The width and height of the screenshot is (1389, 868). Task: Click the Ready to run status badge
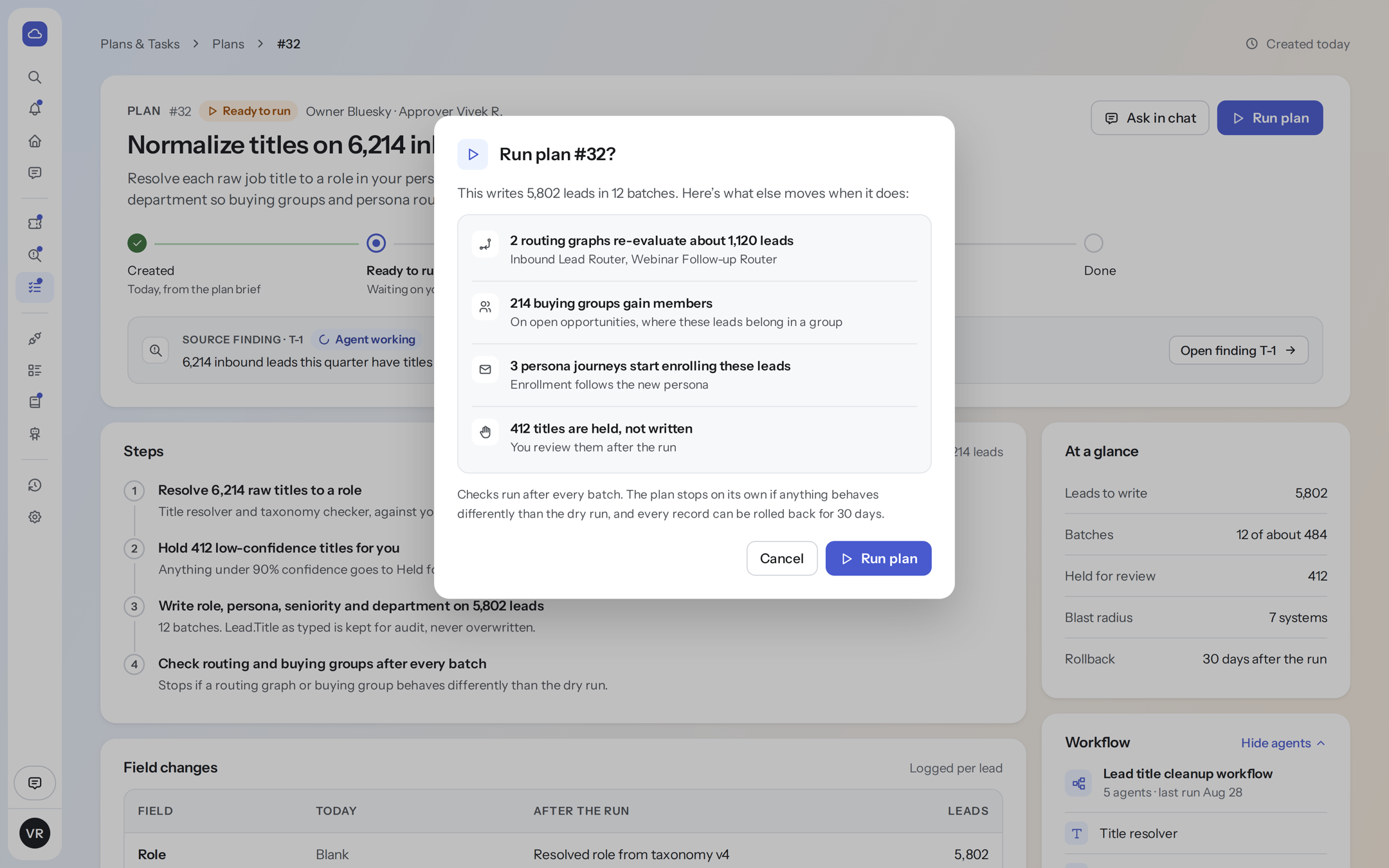[x=249, y=111]
